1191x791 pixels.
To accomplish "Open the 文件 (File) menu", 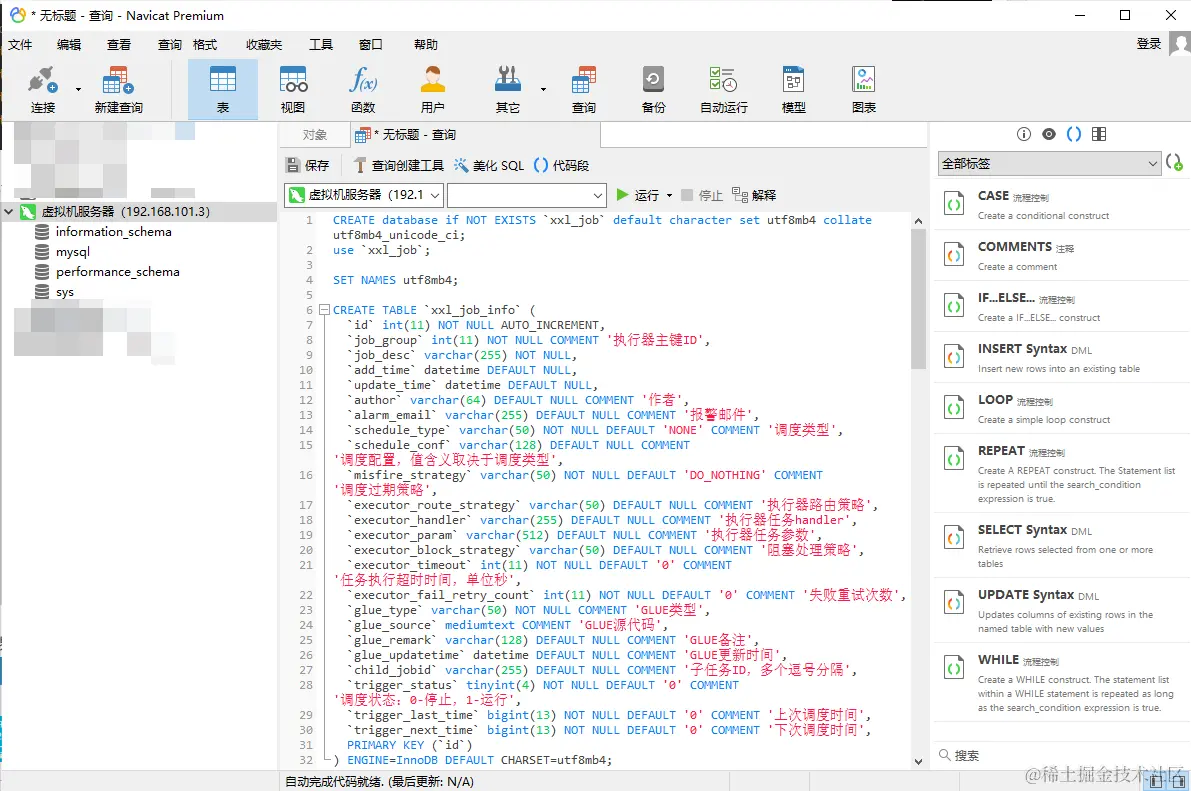I will (21, 45).
